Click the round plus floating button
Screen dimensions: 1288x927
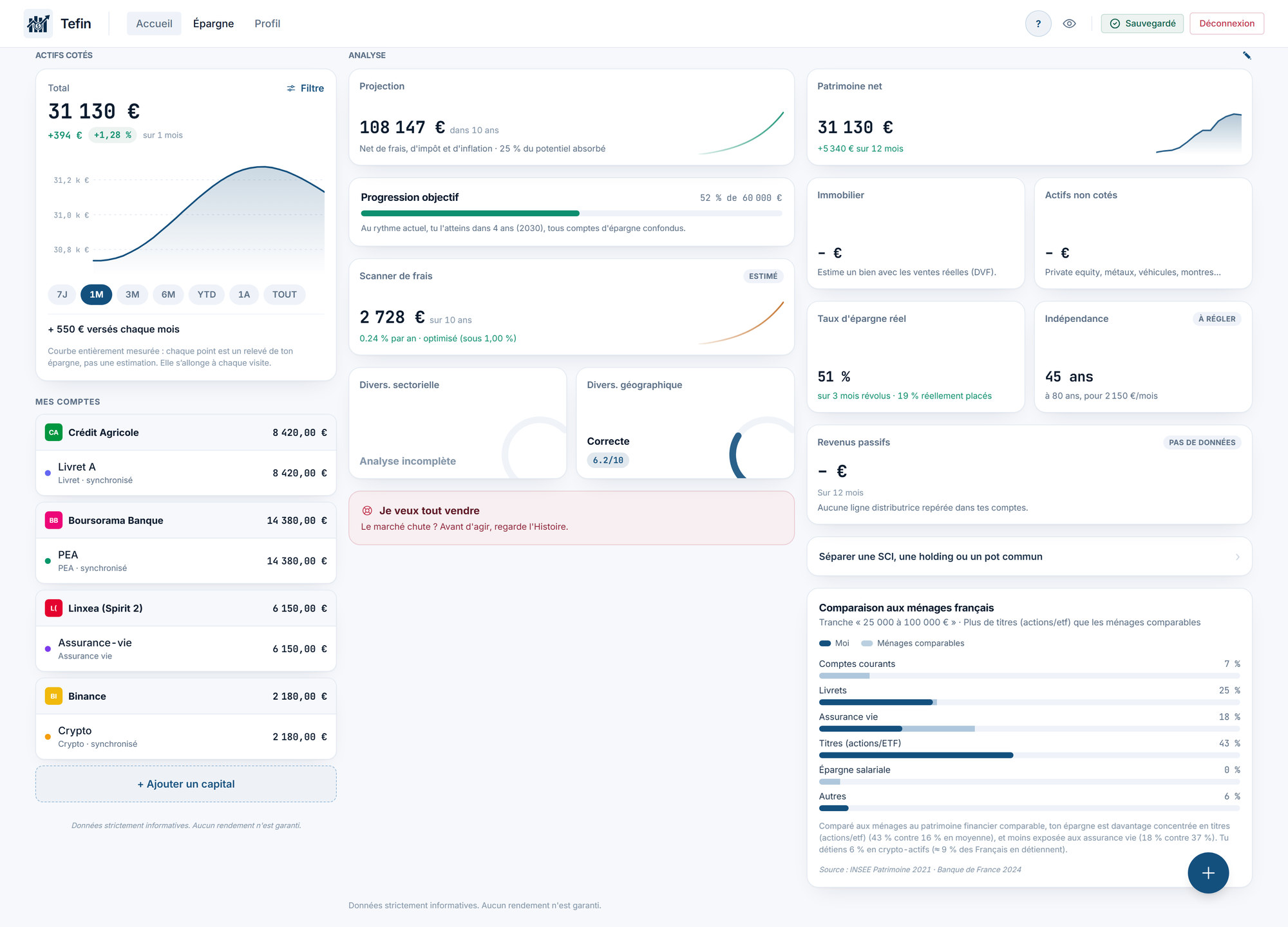point(1208,873)
